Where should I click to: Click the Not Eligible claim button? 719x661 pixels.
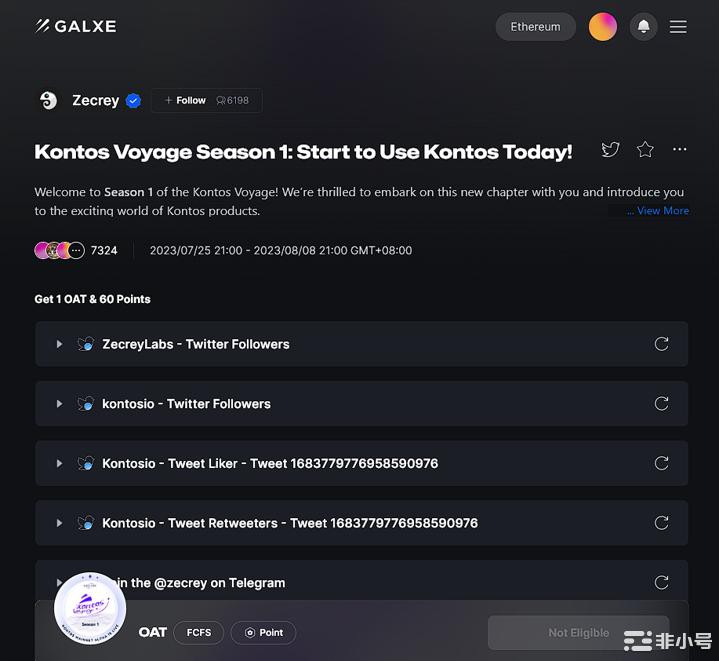(579, 633)
